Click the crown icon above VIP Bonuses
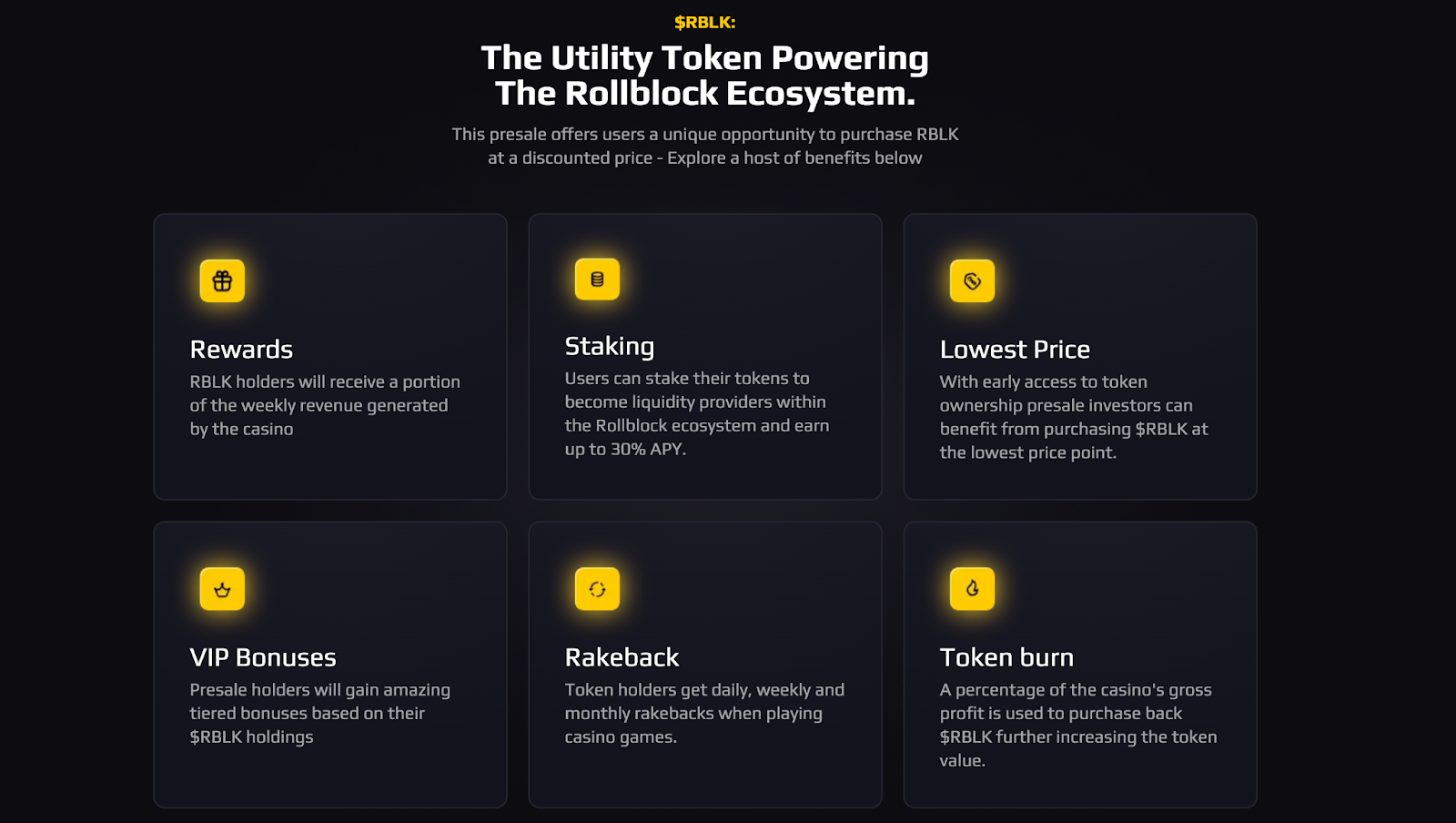The width and height of the screenshot is (1456, 823). [x=222, y=589]
